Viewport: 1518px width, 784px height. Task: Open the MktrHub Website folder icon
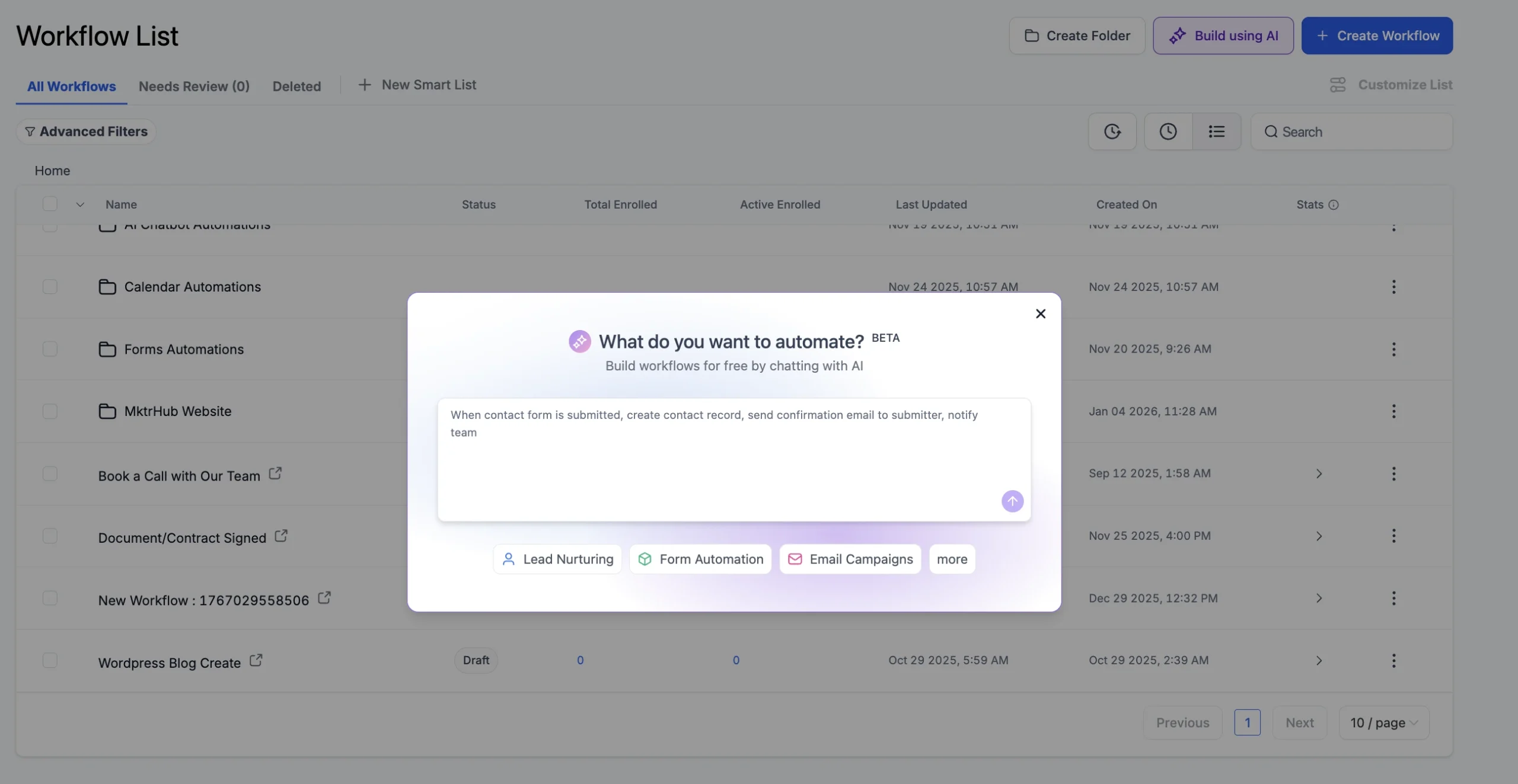pyautogui.click(x=107, y=411)
